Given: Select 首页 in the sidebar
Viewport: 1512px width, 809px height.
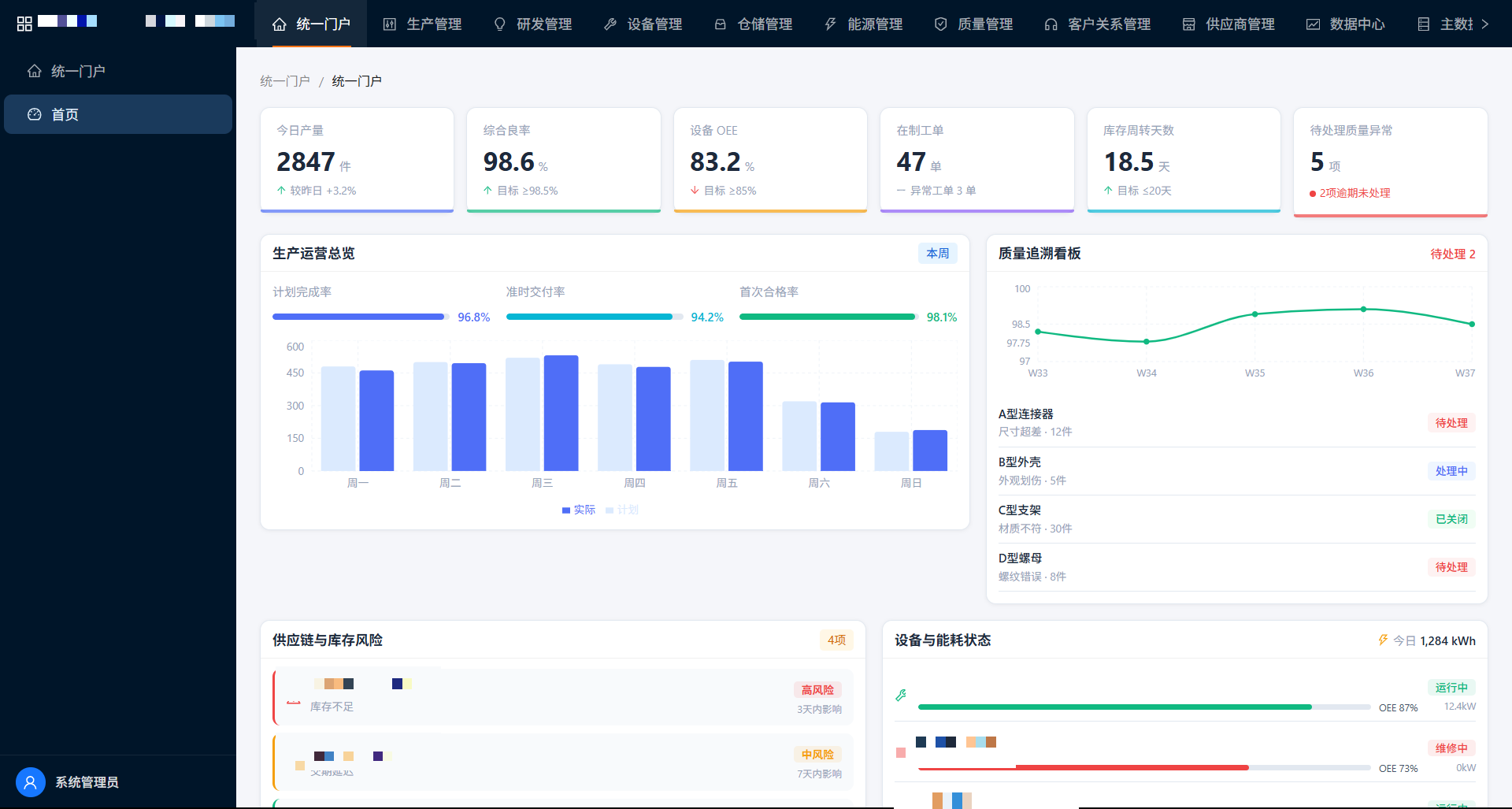Looking at the screenshot, I should coord(118,114).
